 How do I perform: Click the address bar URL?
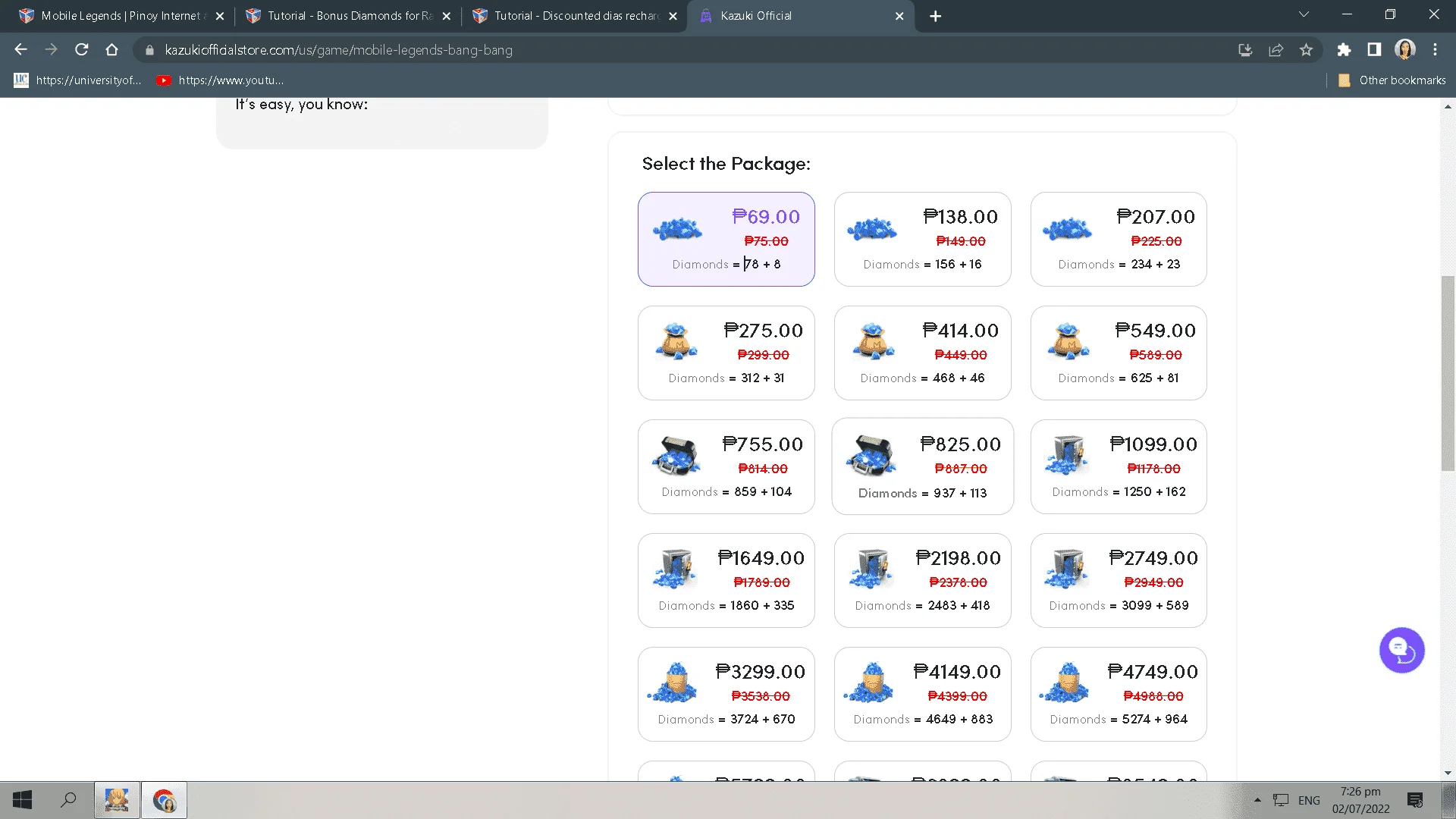tap(338, 50)
